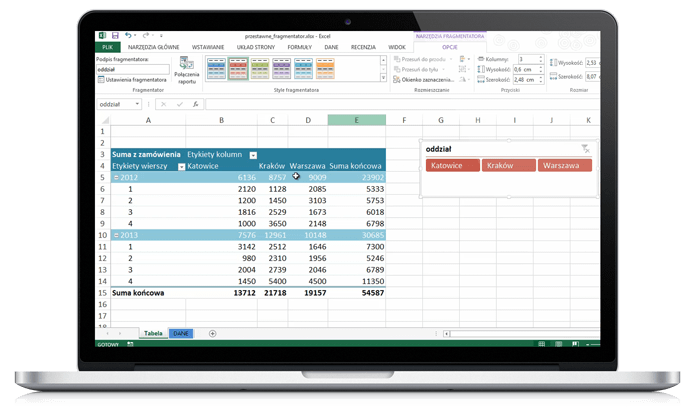Clear the filter on the oddział slicer
The height and width of the screenshot is (411, 695).
tap(586, 149)
